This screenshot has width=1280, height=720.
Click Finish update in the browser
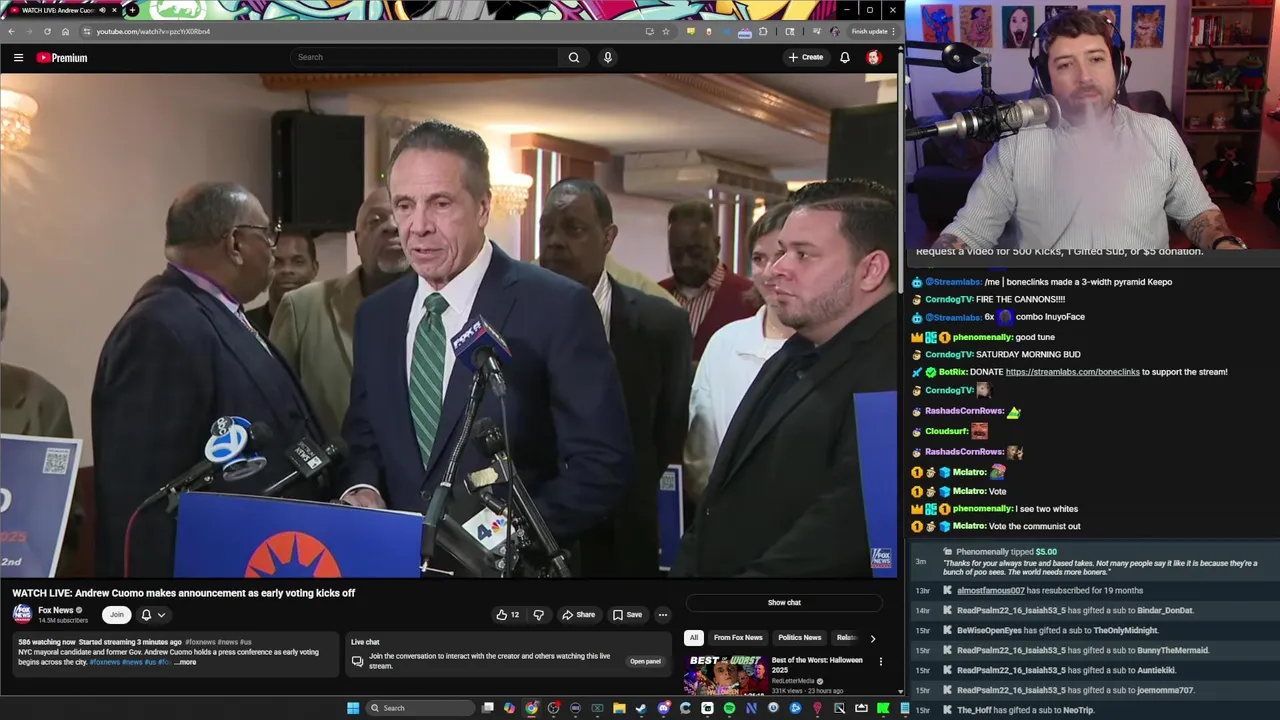click(869, 31)
